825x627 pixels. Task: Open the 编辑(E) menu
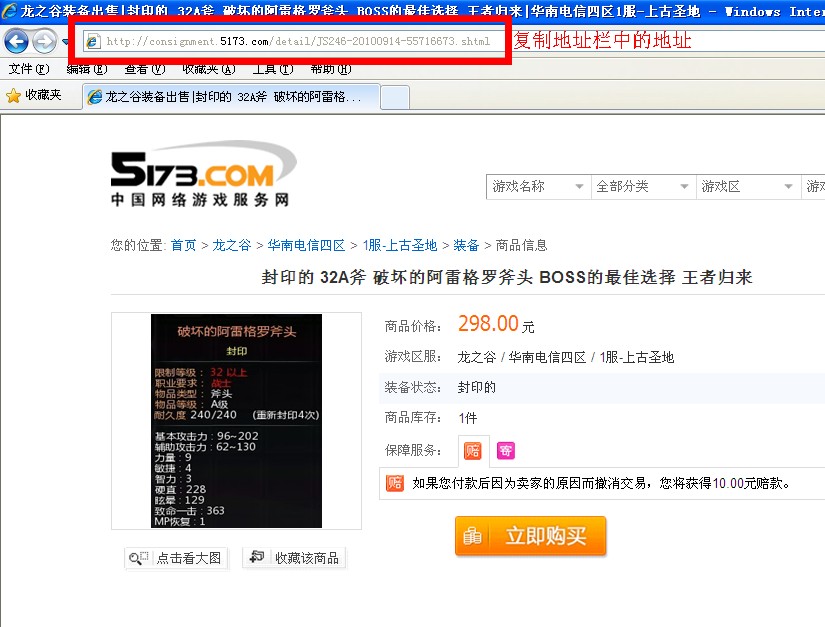87,69
